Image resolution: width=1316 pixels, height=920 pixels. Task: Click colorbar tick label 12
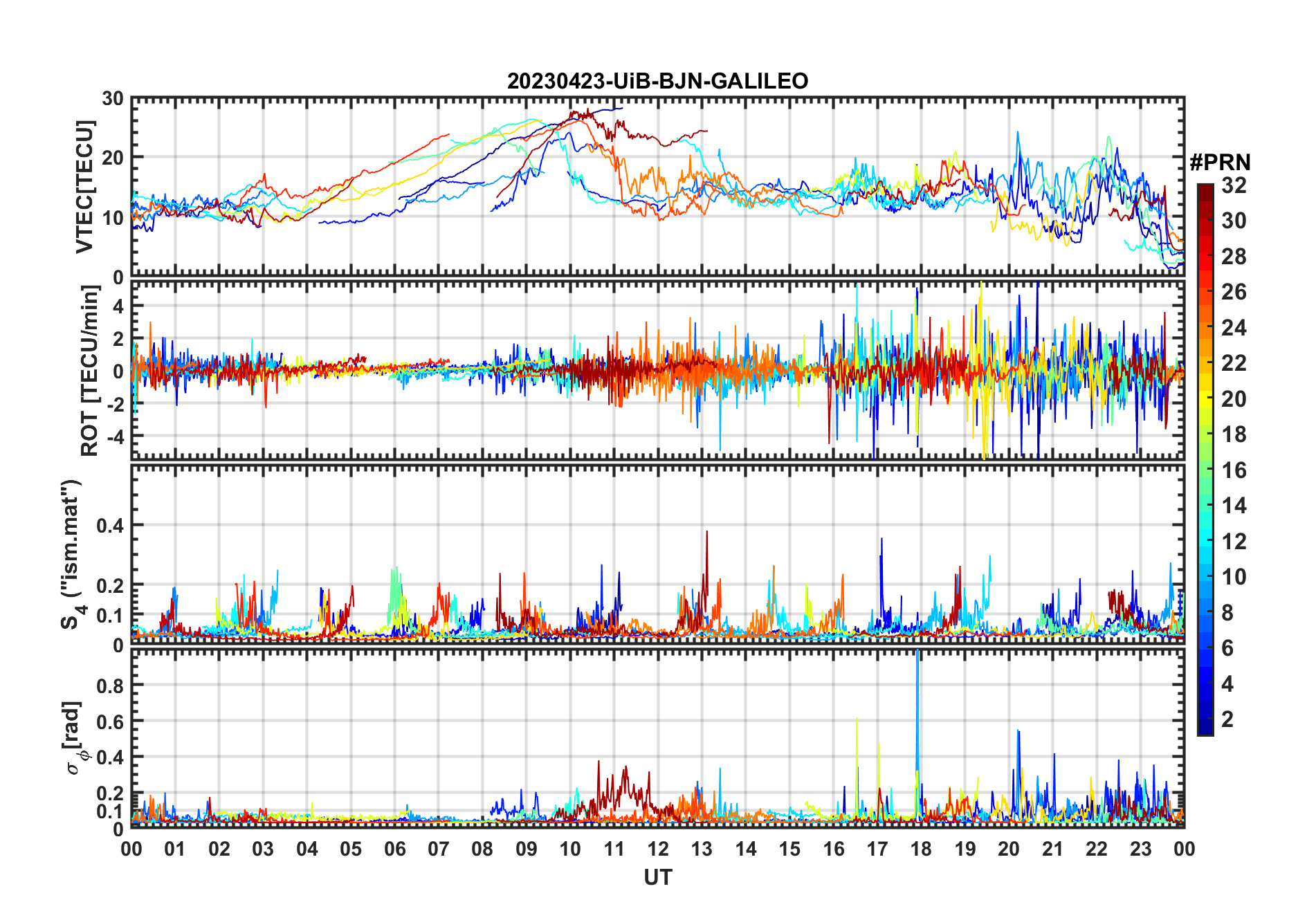coord(1234,541)
